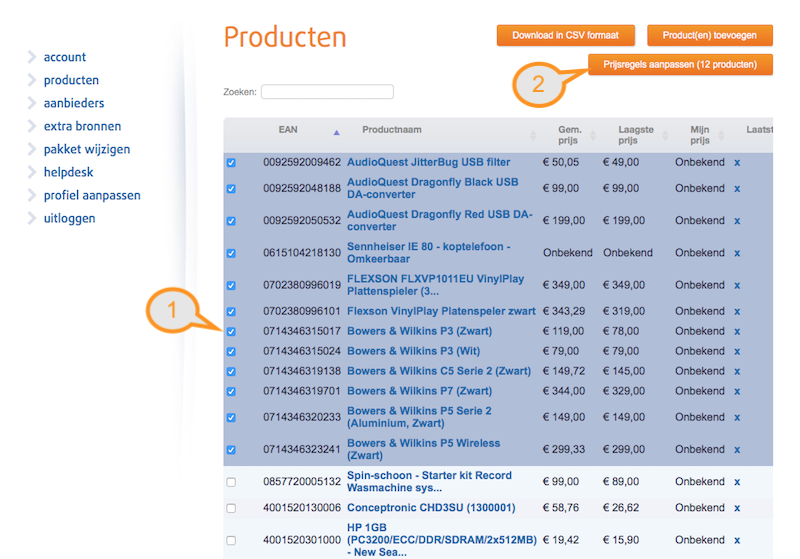Remove Conceptronic CHD3SU product with x
800x559 pixels.
(x=737, y=508)
